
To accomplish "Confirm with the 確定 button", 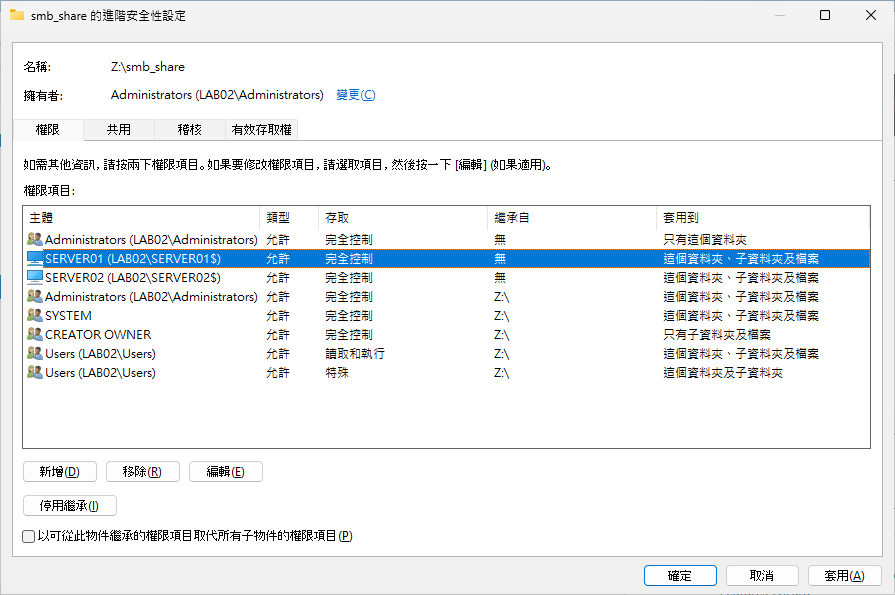I will 680,576.
